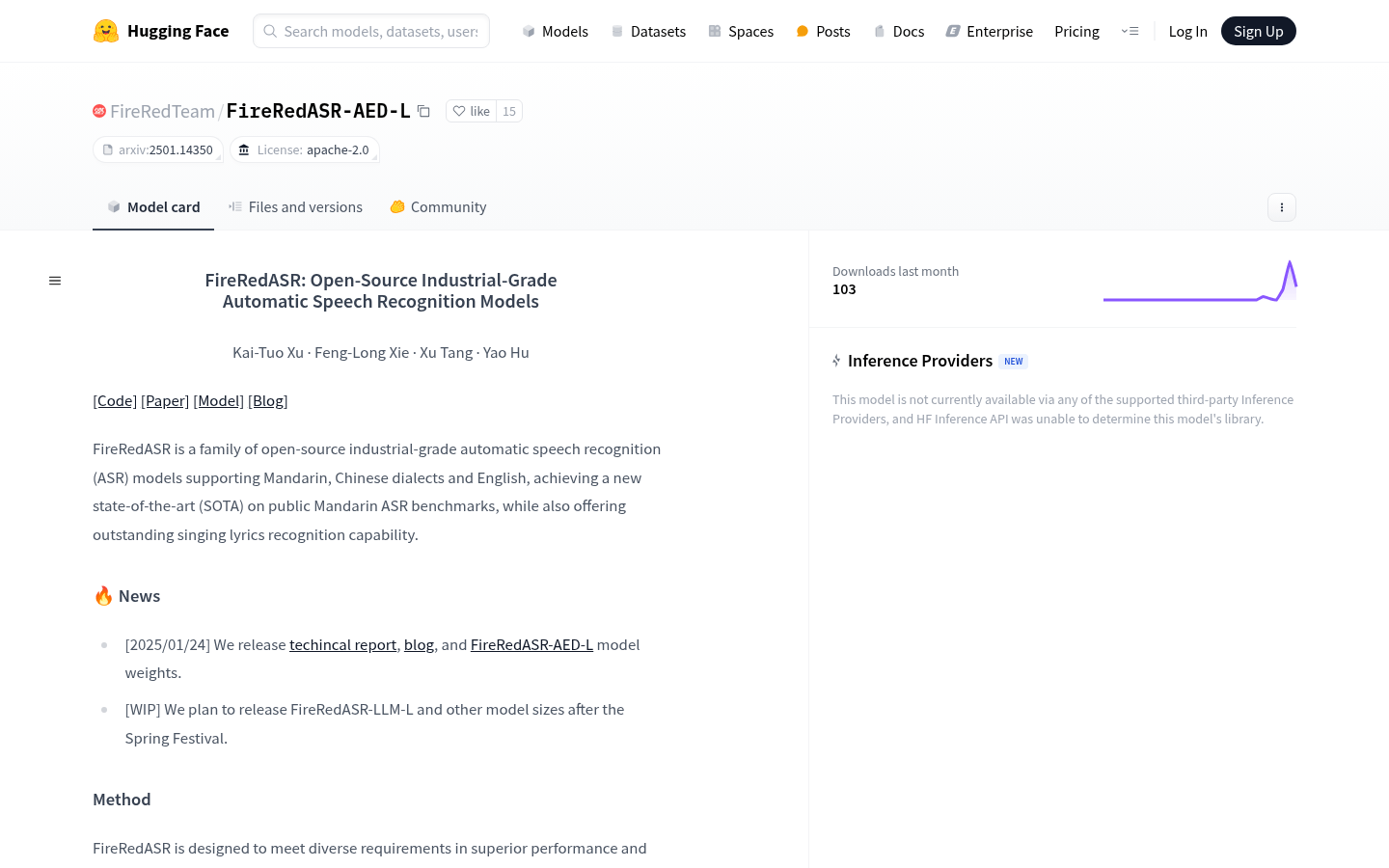Open the [Paper] link
Screen dimensions: 1389x868
coord(165,400)
